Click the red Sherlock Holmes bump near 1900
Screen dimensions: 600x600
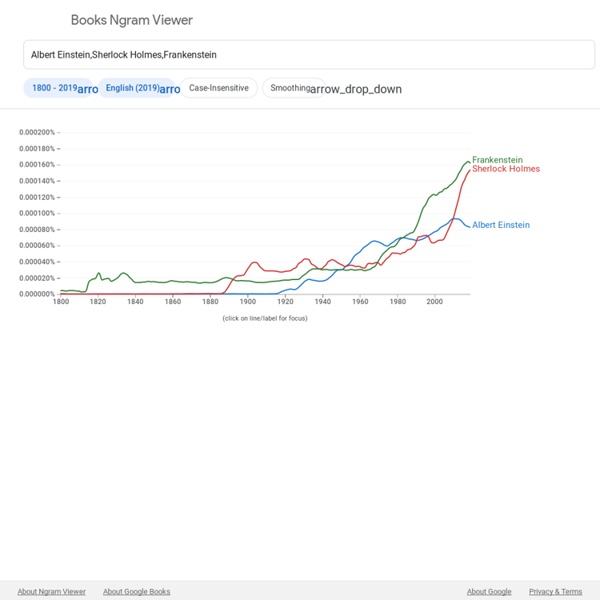click(254, 262)
